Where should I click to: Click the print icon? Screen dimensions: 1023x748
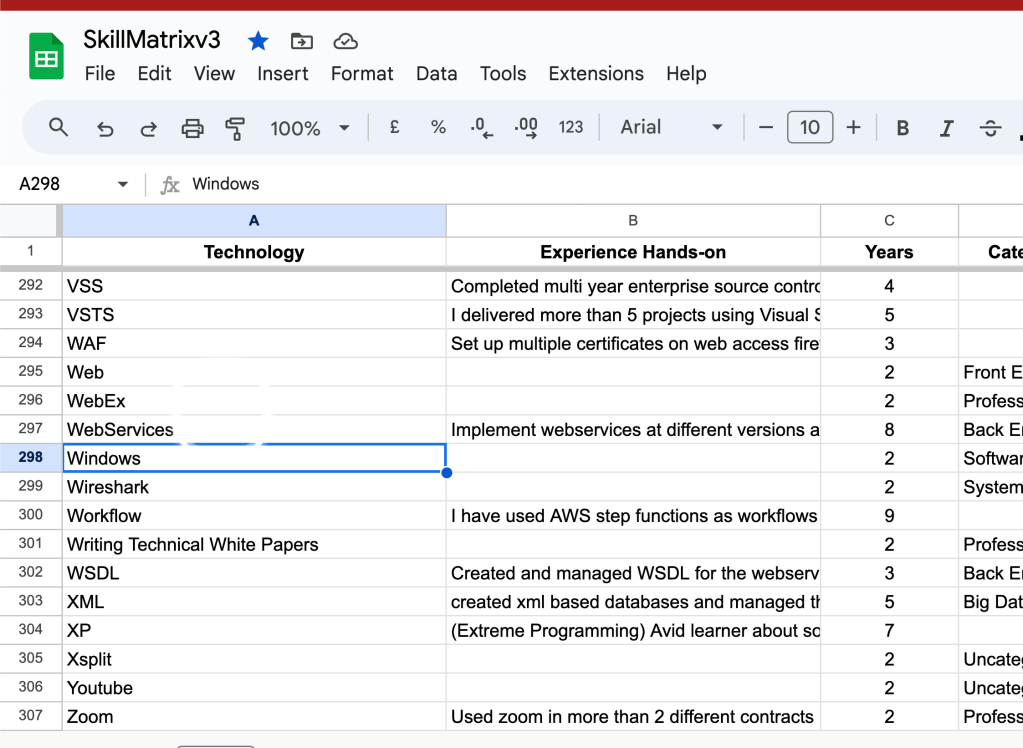192,128
